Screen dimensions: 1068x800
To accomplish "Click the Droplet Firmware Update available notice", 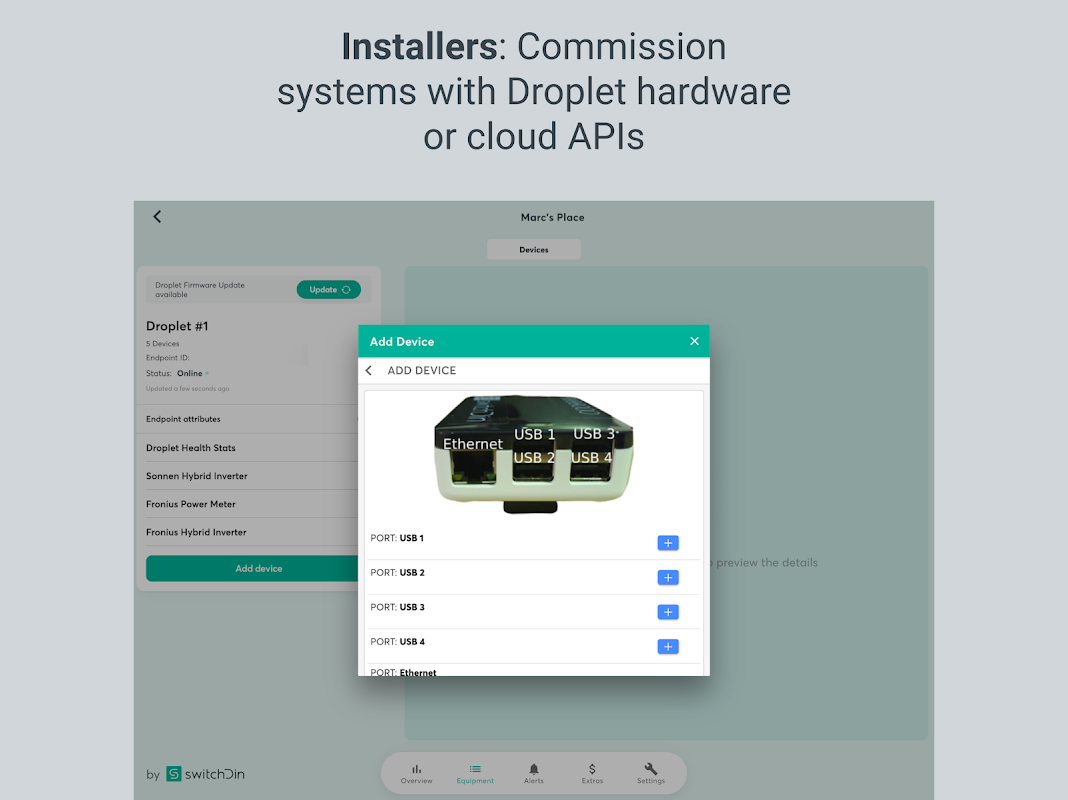I will coord(200,289).
